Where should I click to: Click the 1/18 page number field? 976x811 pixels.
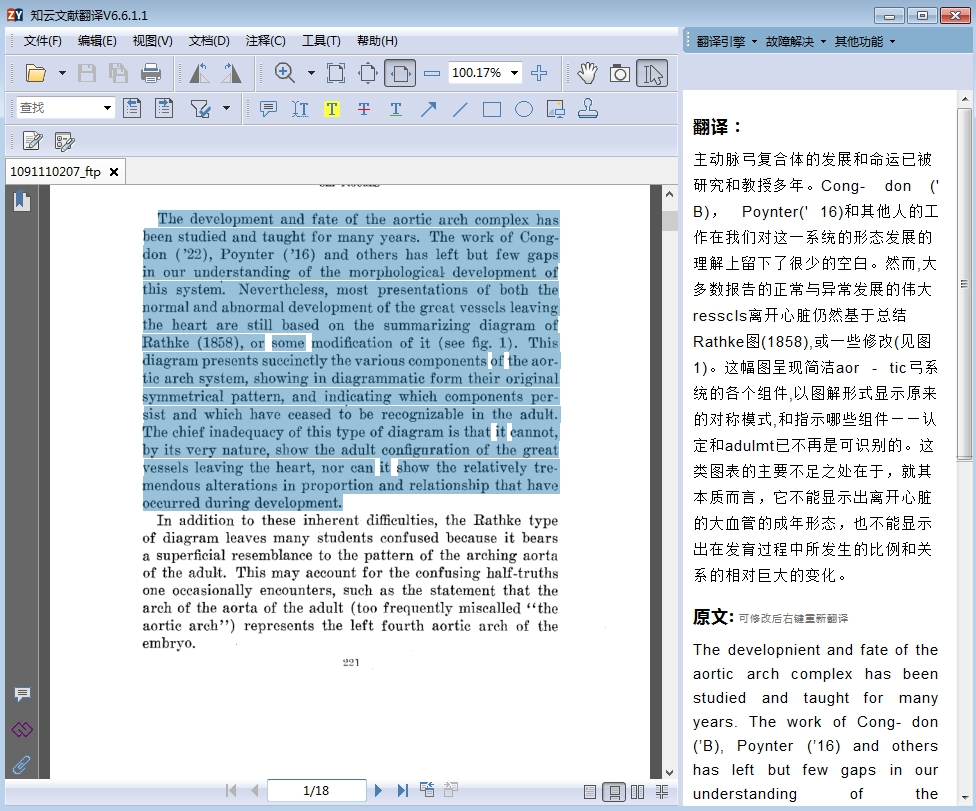click(316, 790)
